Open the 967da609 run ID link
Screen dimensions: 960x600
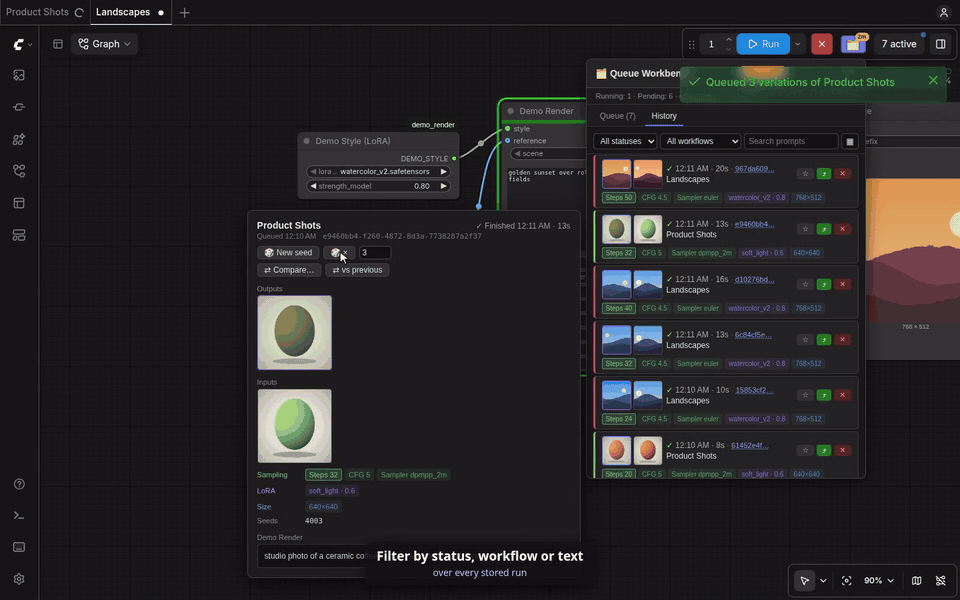754,169
